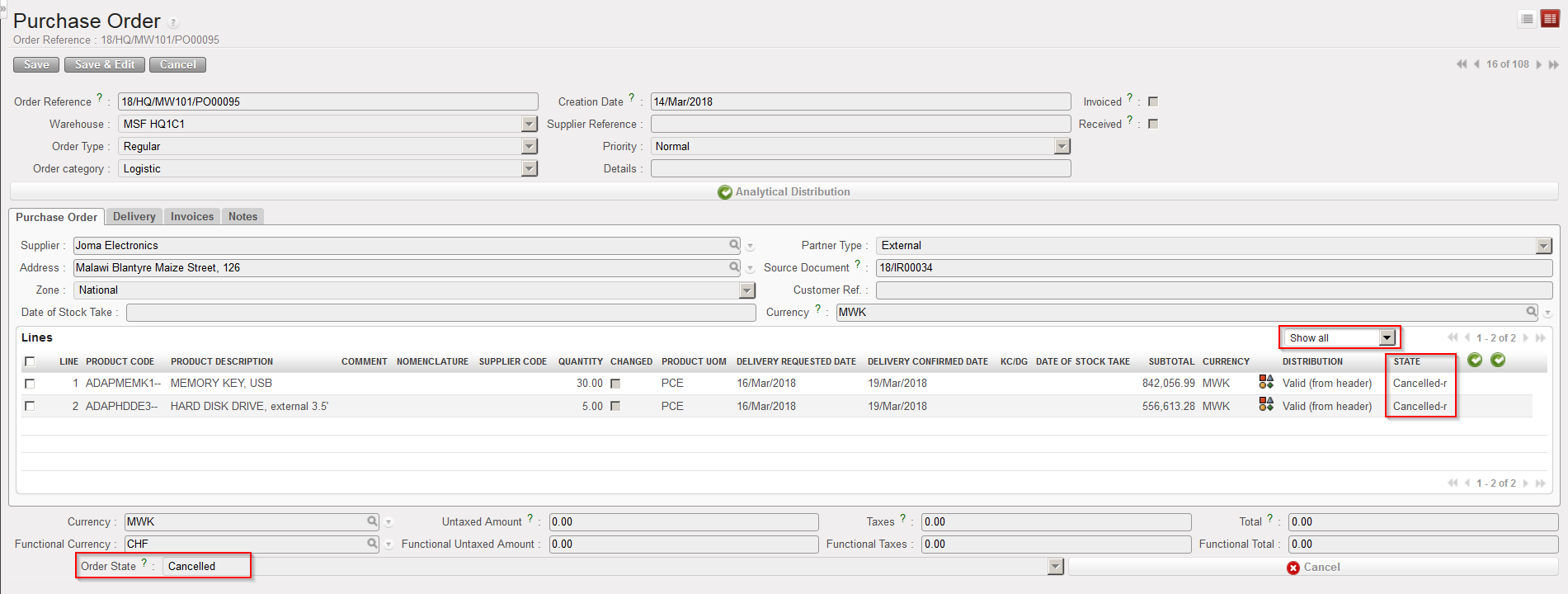Expand the Order Type dropdown

click(530, 146)
